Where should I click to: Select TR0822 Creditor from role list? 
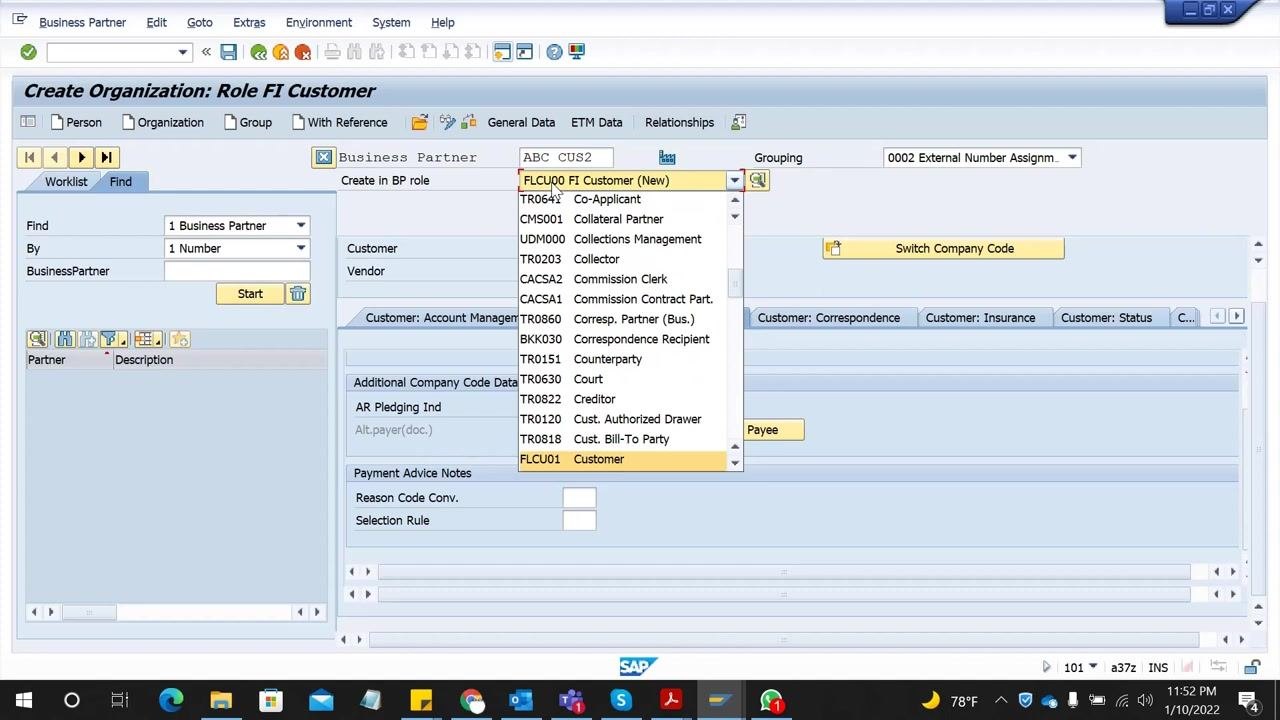point(622,399)
